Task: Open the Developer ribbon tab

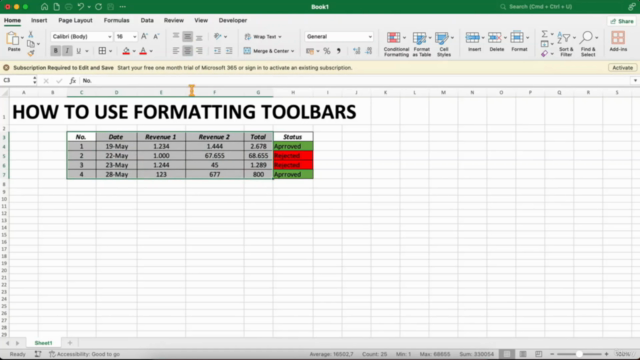Action: [x=233, y=20]
